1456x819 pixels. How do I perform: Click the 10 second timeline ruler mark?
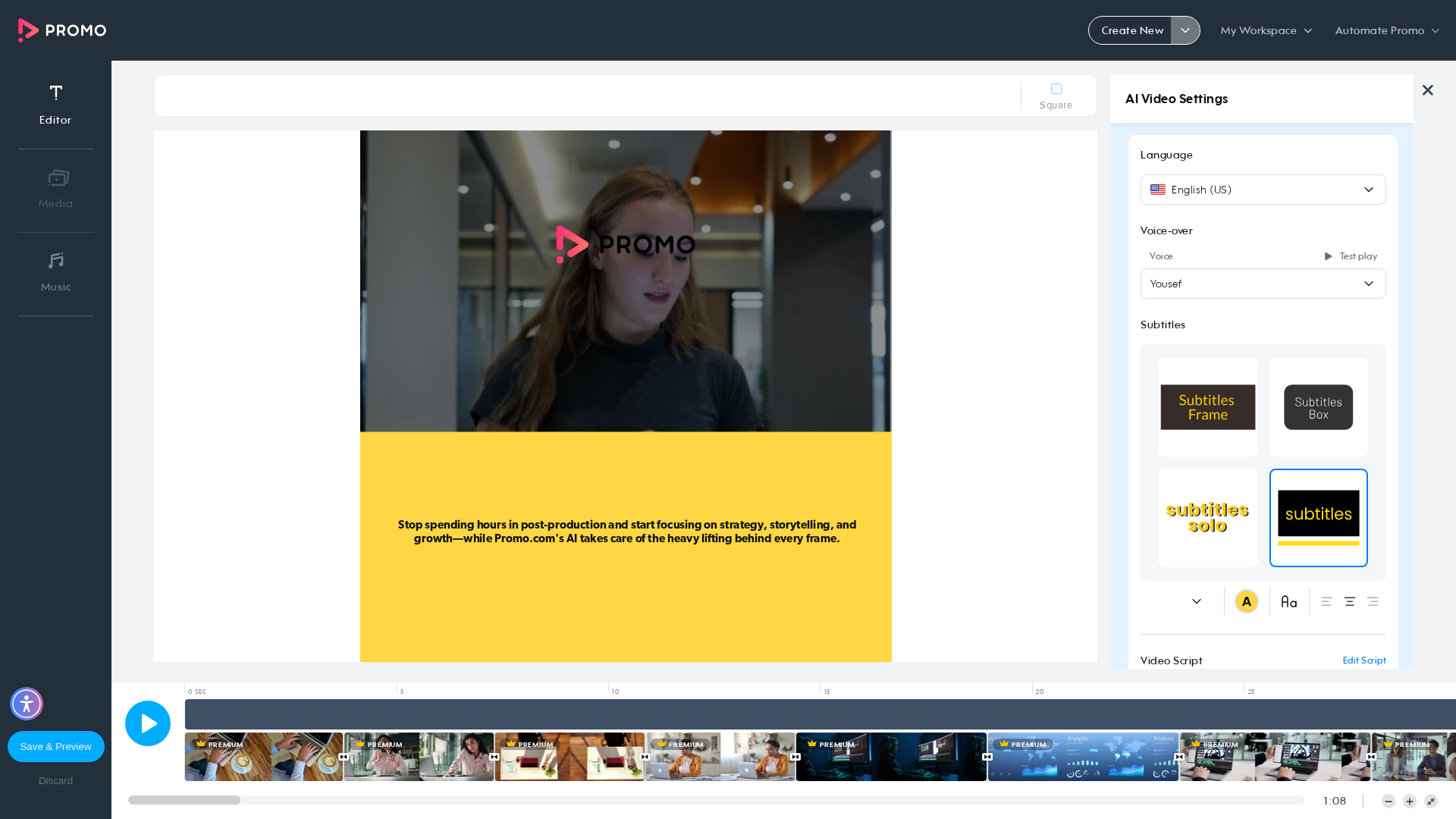(x=615, y=692)
